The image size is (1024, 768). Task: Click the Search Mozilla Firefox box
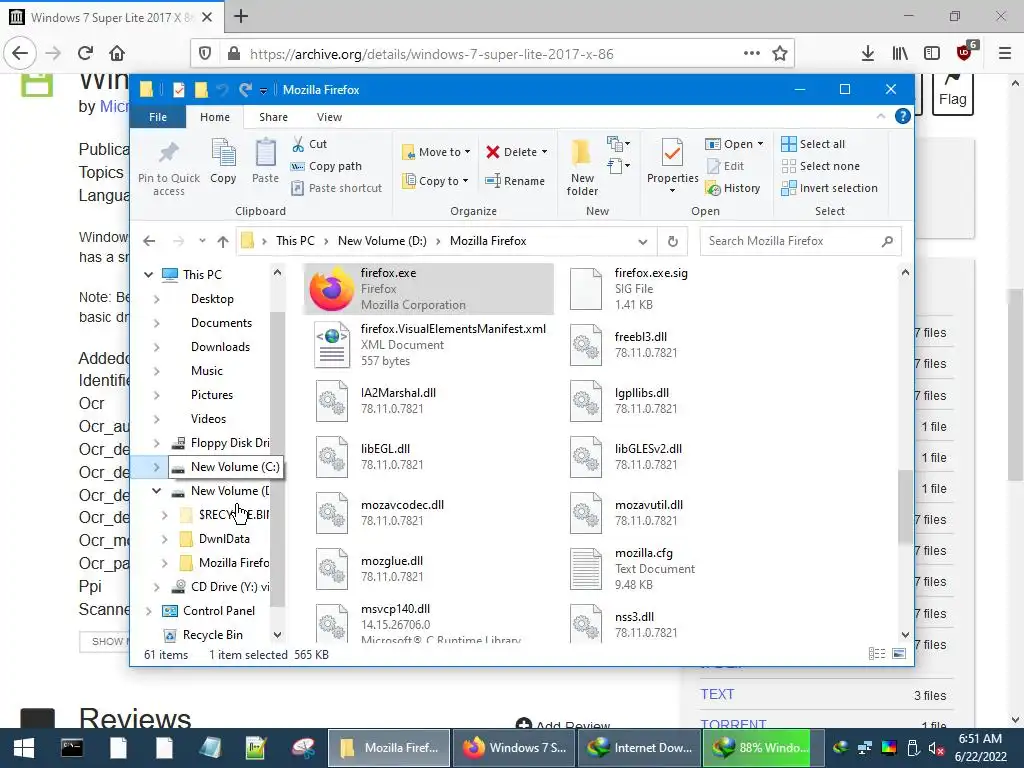coord(800,241)
